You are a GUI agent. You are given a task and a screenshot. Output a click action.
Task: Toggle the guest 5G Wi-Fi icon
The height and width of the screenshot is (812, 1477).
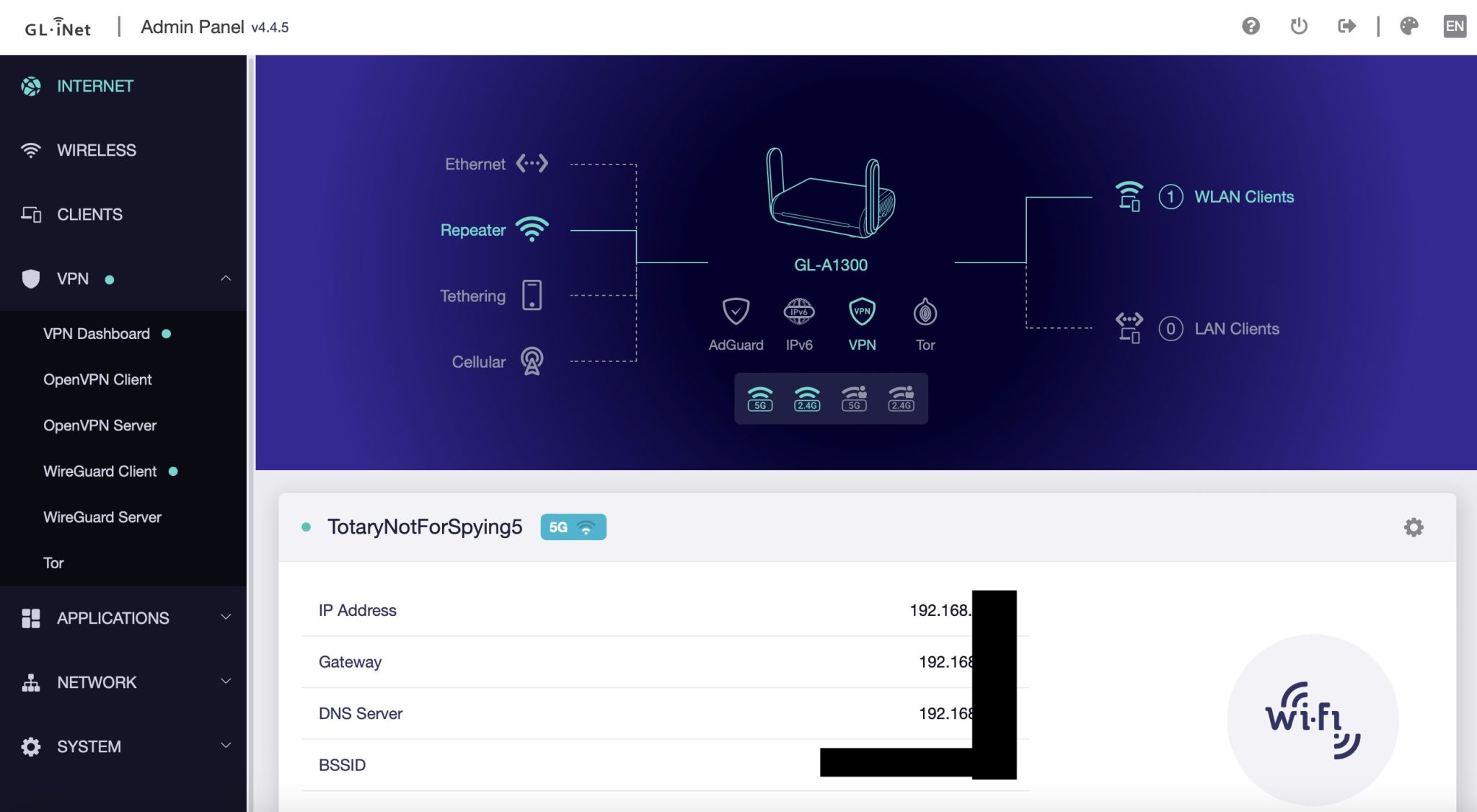[x=854, y=398]
